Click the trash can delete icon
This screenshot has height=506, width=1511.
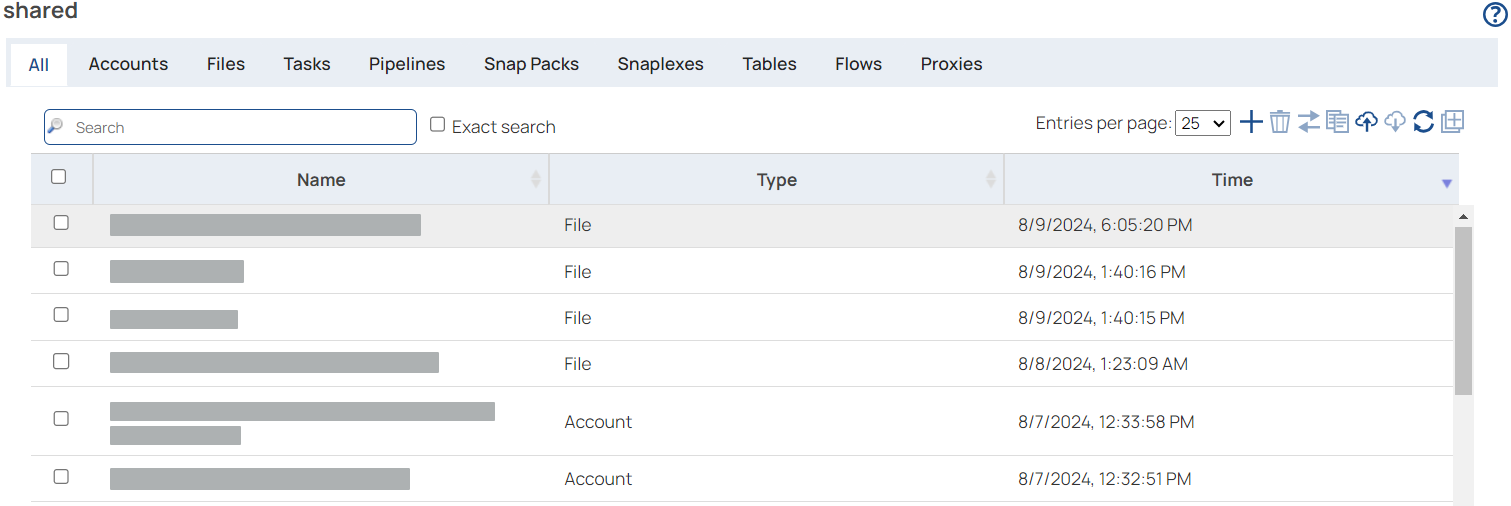tap(1280, 122)
